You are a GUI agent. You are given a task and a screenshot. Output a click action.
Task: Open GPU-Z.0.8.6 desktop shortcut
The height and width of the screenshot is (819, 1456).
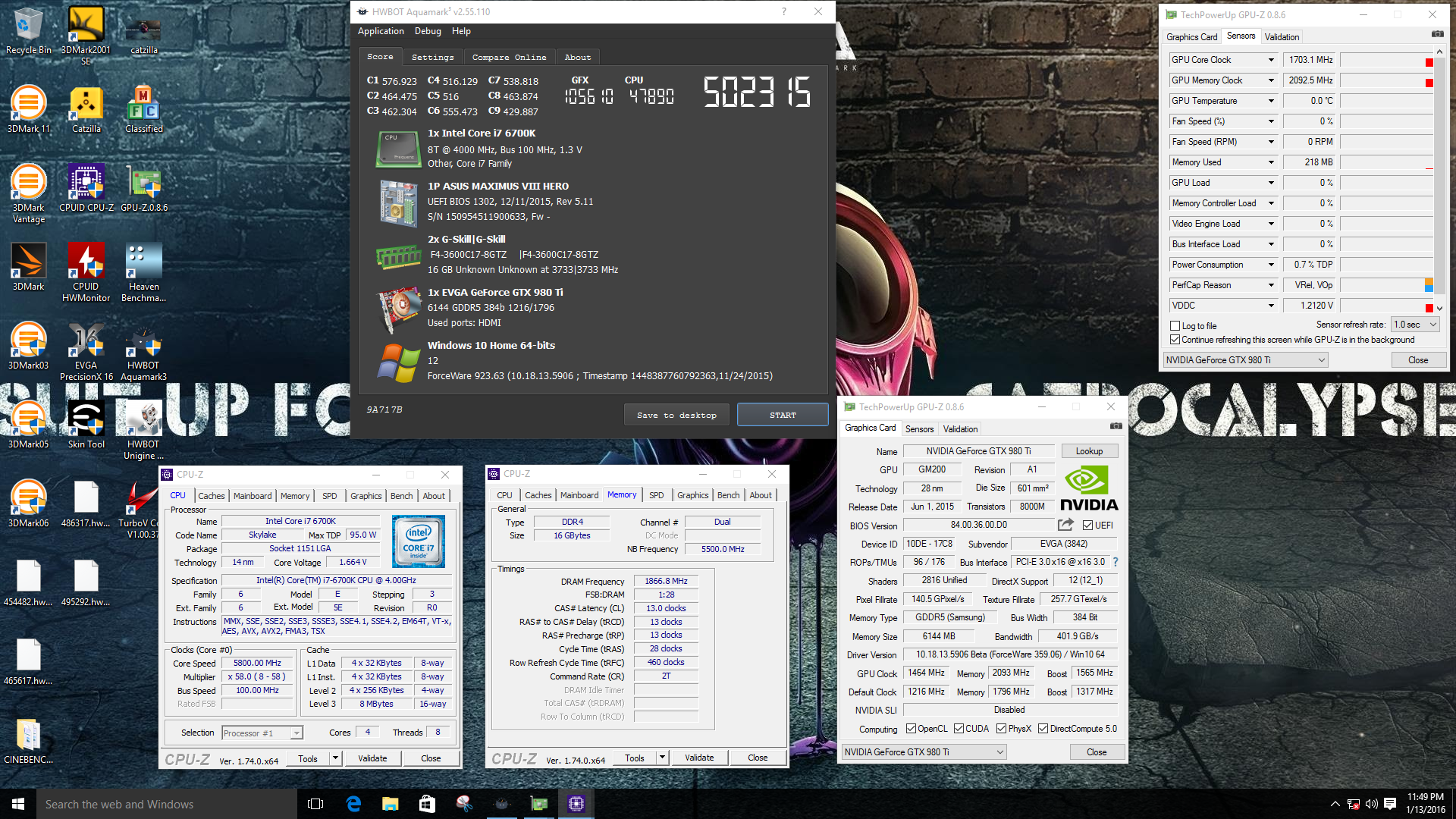(x=144, y=188)
